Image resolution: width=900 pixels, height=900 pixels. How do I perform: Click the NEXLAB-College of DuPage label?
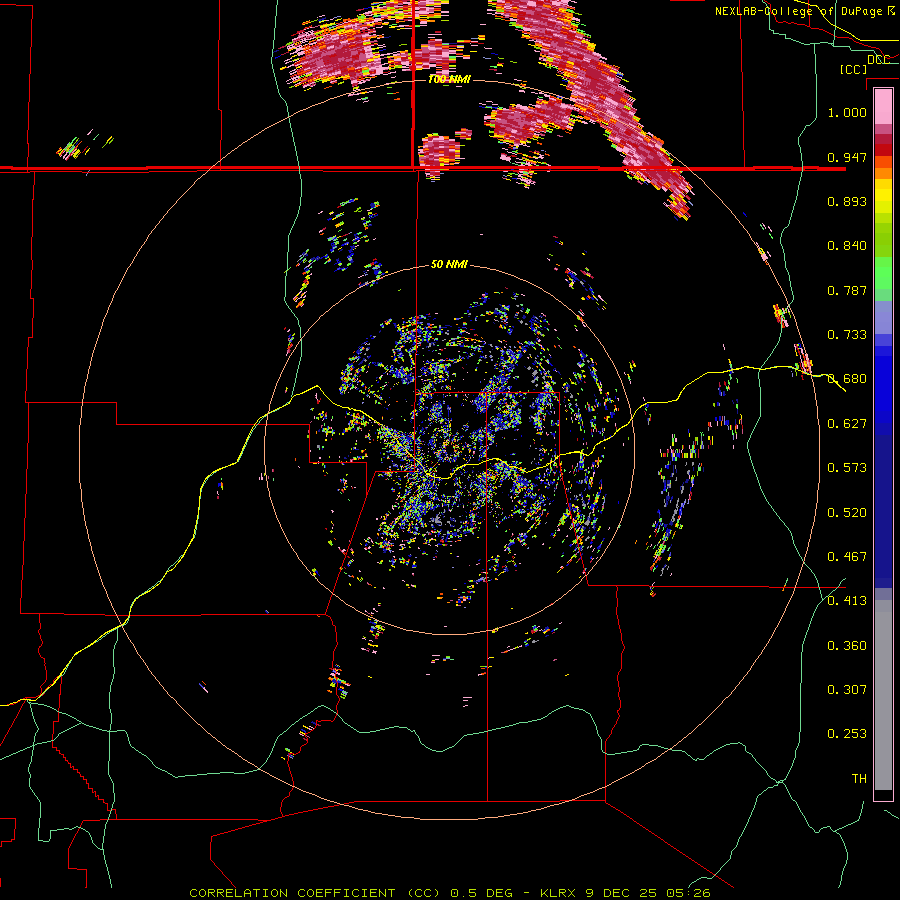pyautogui.click(x=801, y=11)
